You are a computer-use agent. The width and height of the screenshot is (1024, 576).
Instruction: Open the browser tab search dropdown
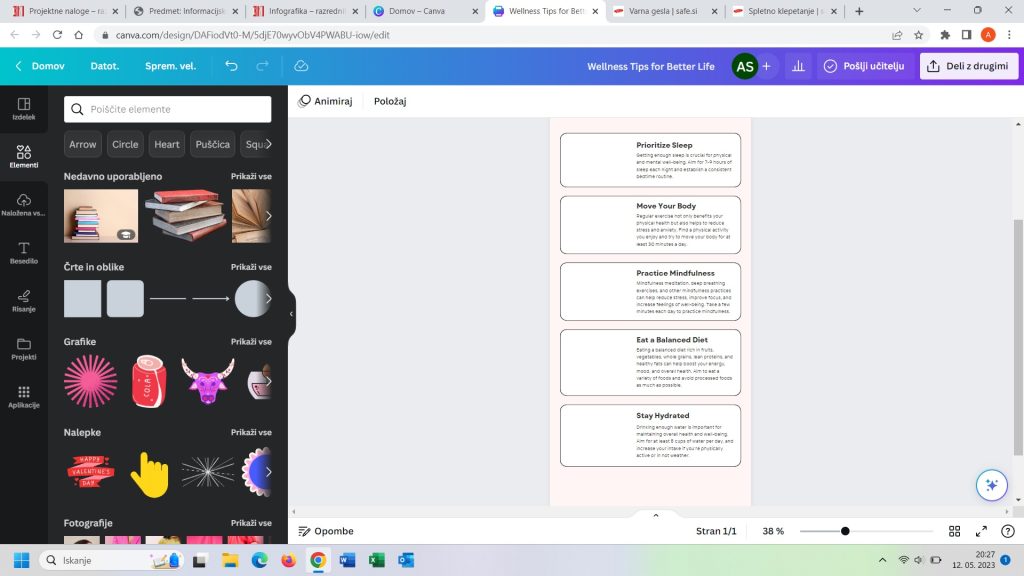pyautogui.click(x=916, y=10)
